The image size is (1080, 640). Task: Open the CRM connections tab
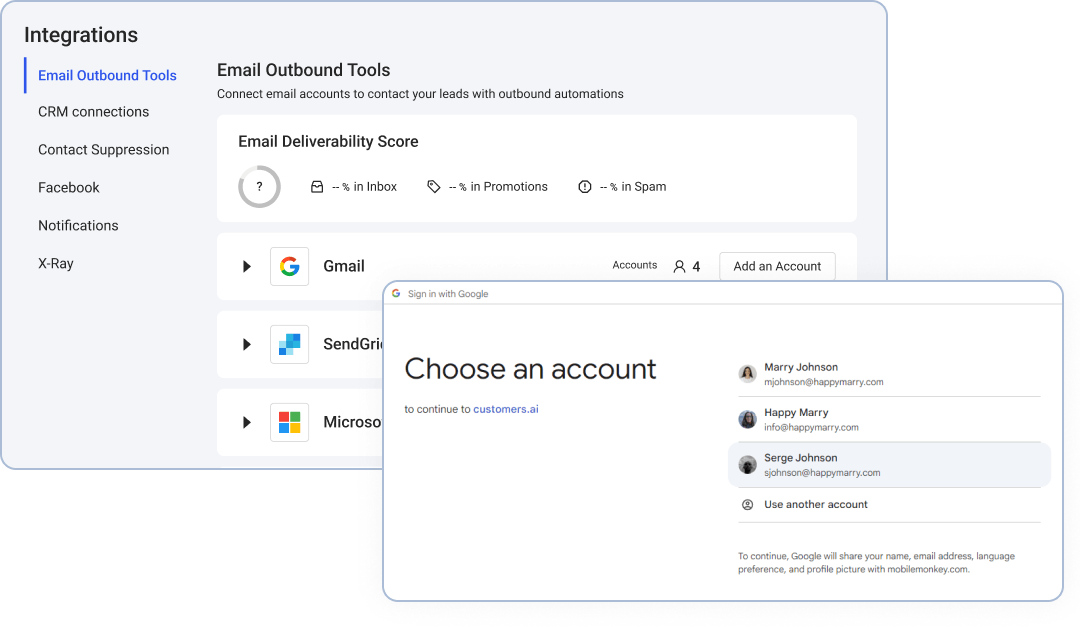click(x=93, y=112)
